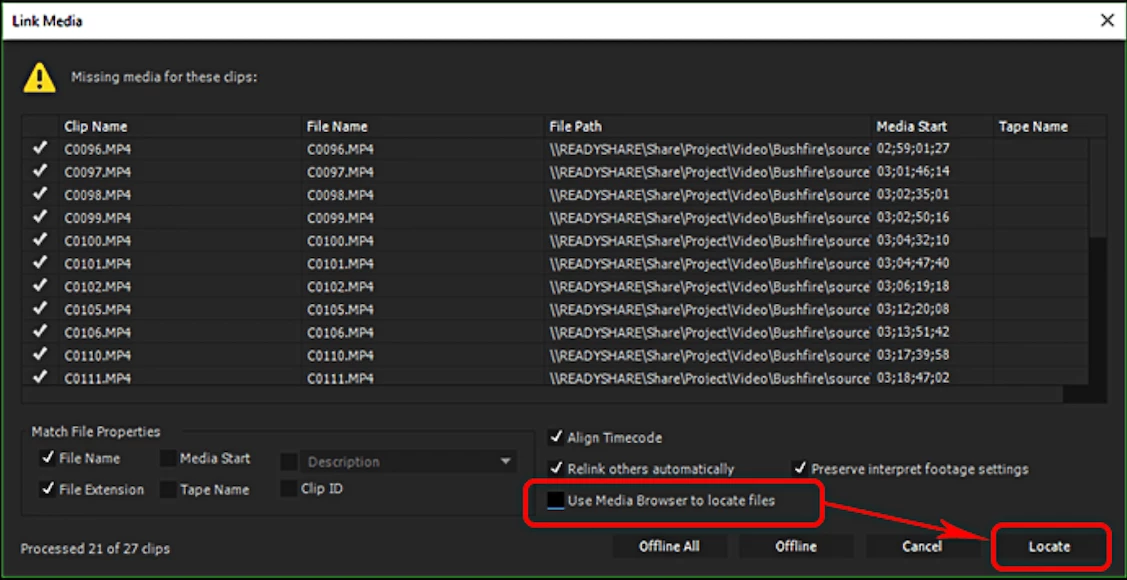Viewport: 1127px width, 580px height.
Task: Open the Description dropdown list
Action: click(x=408, y=461)
